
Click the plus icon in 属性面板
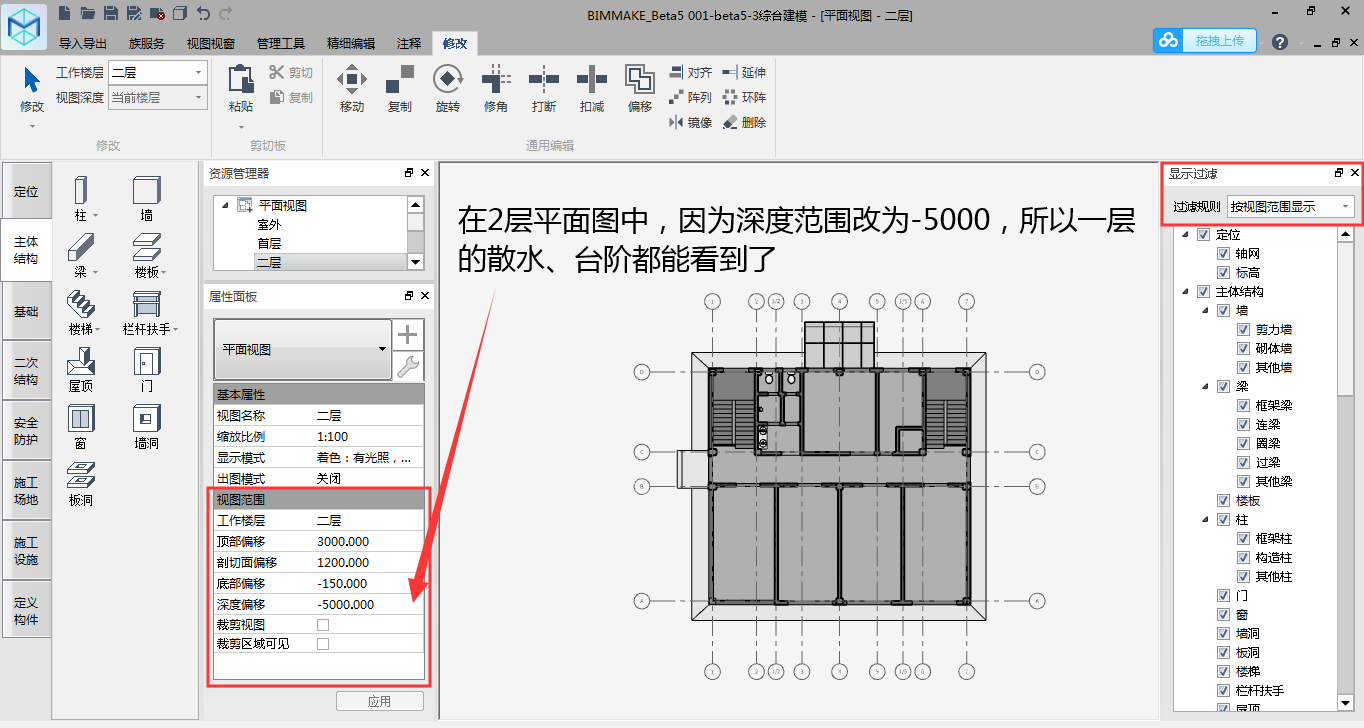[x=408, y=334]
